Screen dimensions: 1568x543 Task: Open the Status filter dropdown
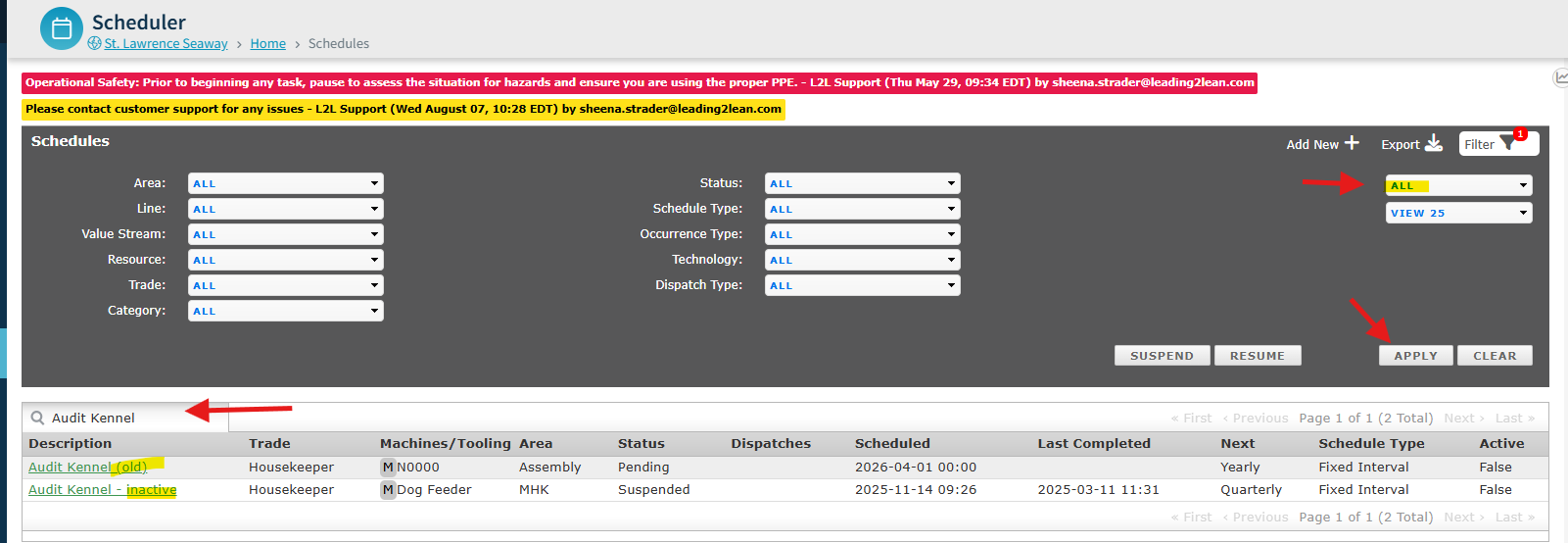[862, 183]
